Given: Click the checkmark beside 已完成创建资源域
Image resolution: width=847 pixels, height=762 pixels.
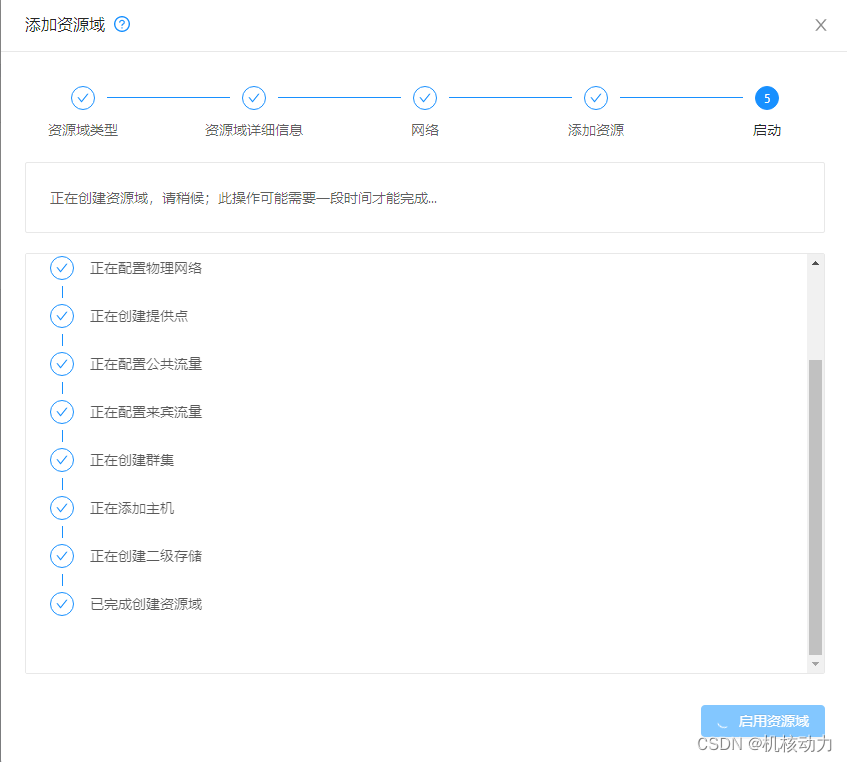Looking at the screenshot, I should [x=62, y=604].
